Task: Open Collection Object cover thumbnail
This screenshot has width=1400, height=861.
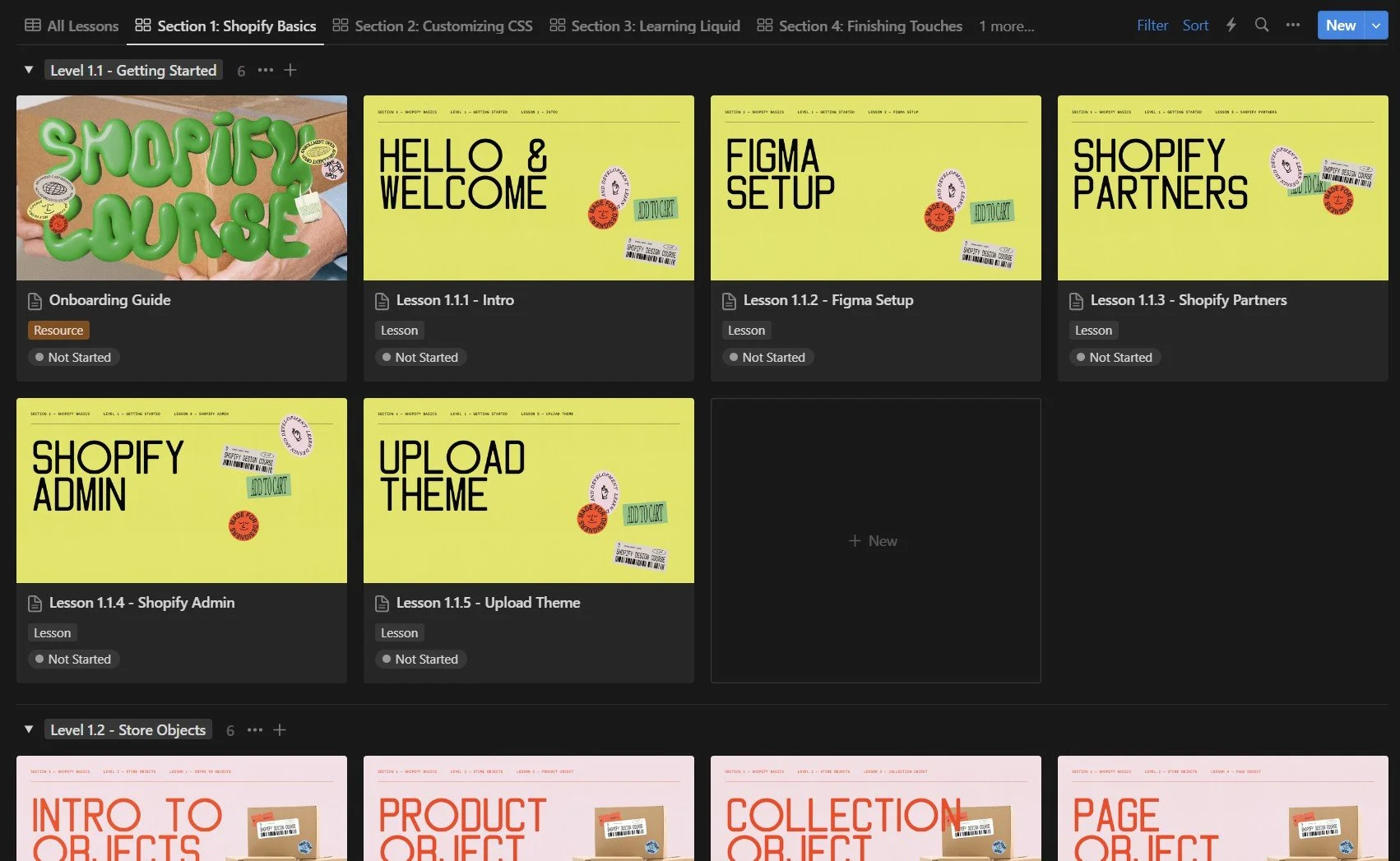Action: pyautogui.click(x=876, y=808)
